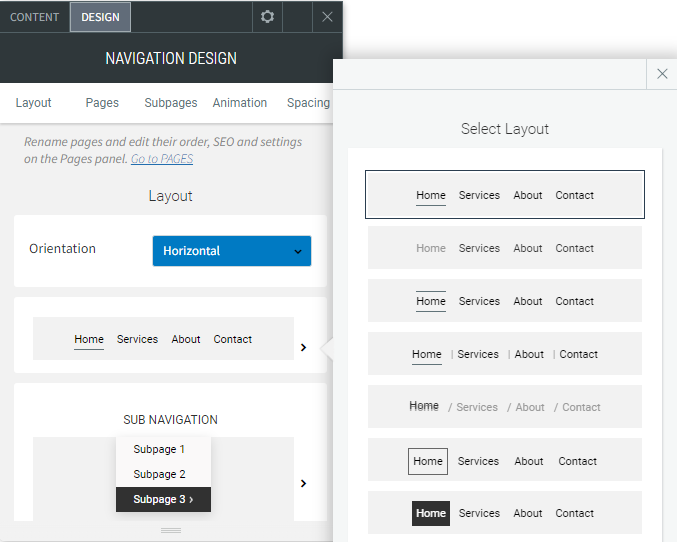Viewport: 677px width, 542px height.
Task: Click the Select Layout heading
Action: point(505,129)
